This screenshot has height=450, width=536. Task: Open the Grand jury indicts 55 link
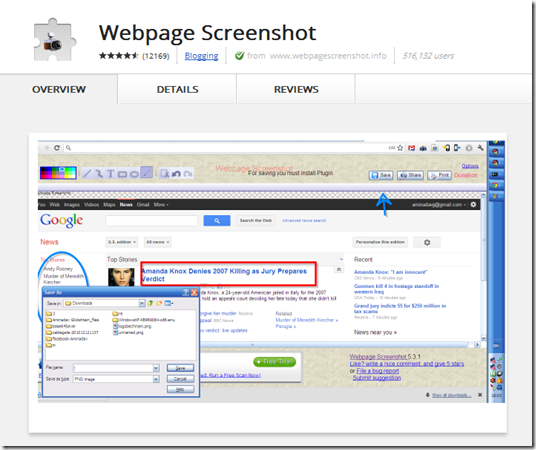400,308
